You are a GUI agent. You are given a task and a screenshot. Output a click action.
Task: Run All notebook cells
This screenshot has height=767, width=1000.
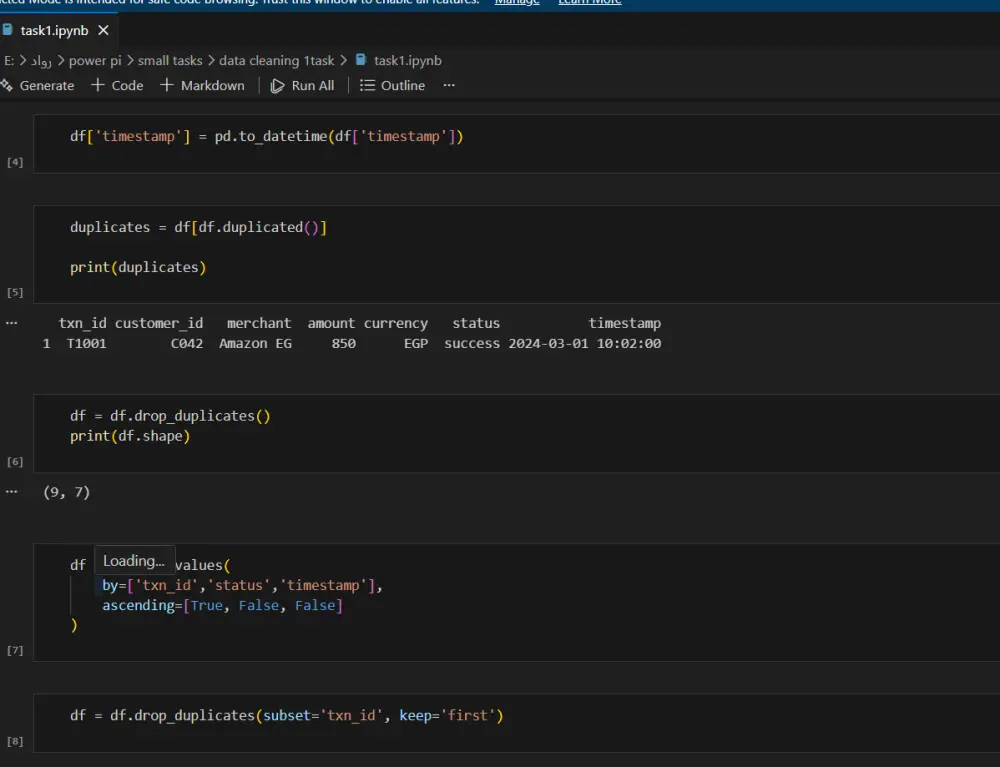pyautogui.click(x=303, y=85)
